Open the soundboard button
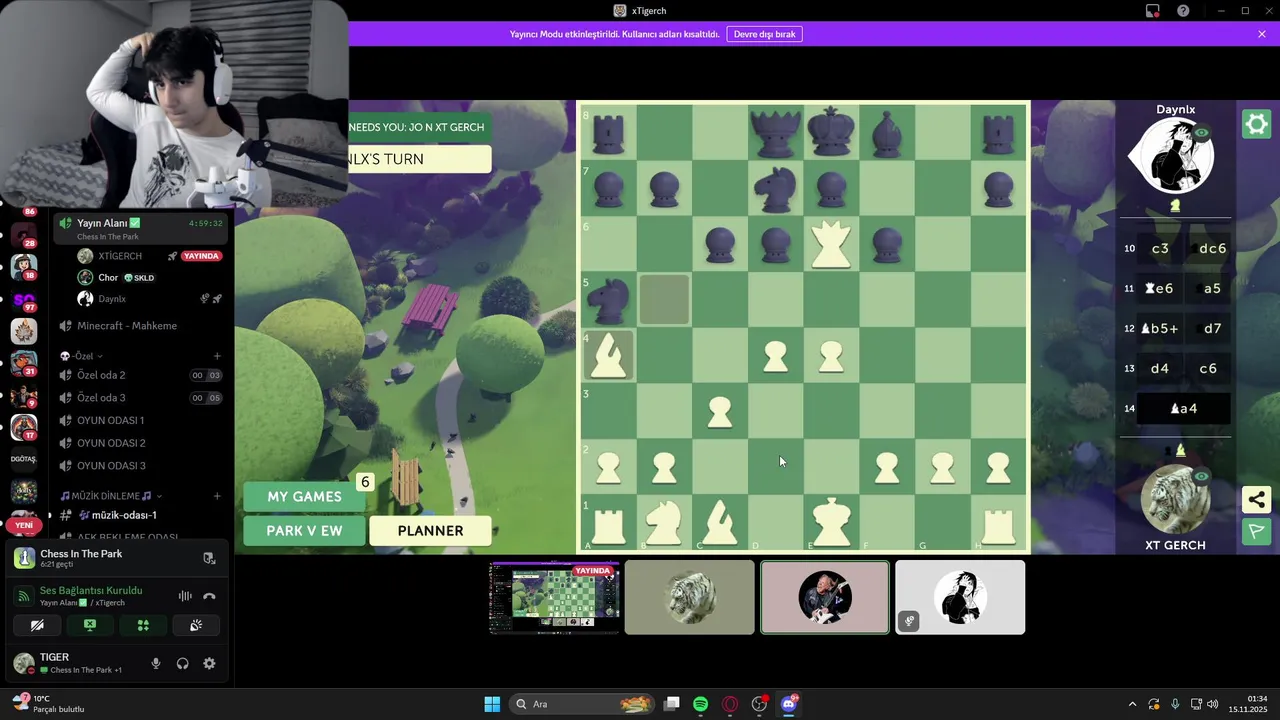 [196, 625]
